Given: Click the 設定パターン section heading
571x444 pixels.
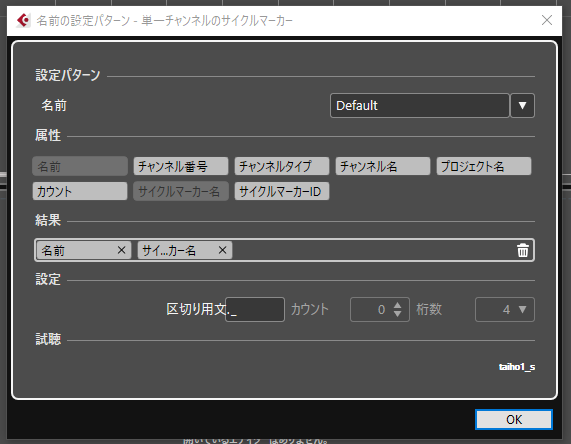Looking at the screenshot, I should pyautogui.click(x=68, y=75).
